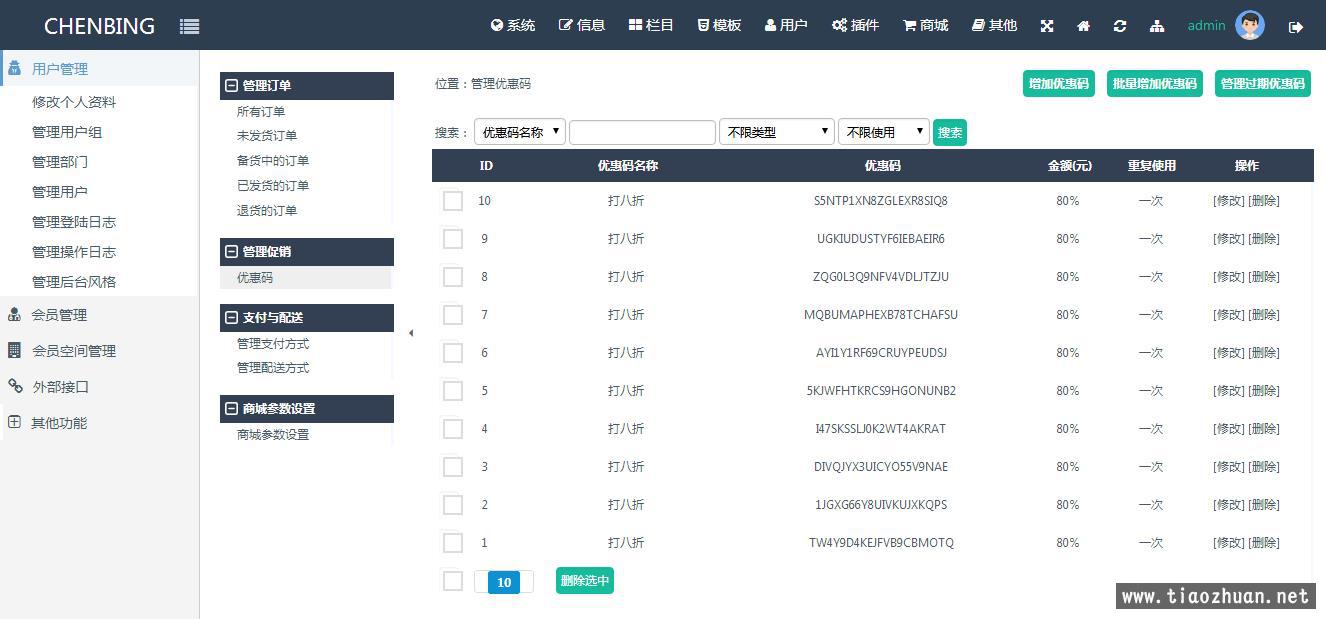This screenshot has height=619, width=1326.
Task: Open the 优惠码名称 search field dropdown
Action: 519,132
